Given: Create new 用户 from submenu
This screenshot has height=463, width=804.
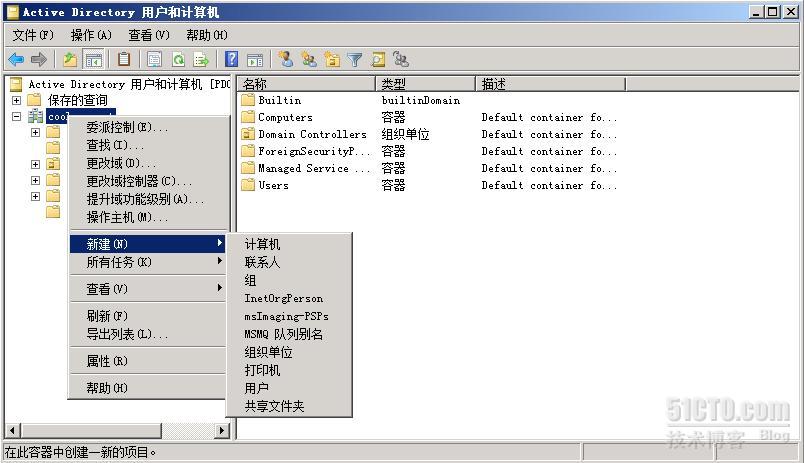Looking at the screenshot, I should [289, 388].
